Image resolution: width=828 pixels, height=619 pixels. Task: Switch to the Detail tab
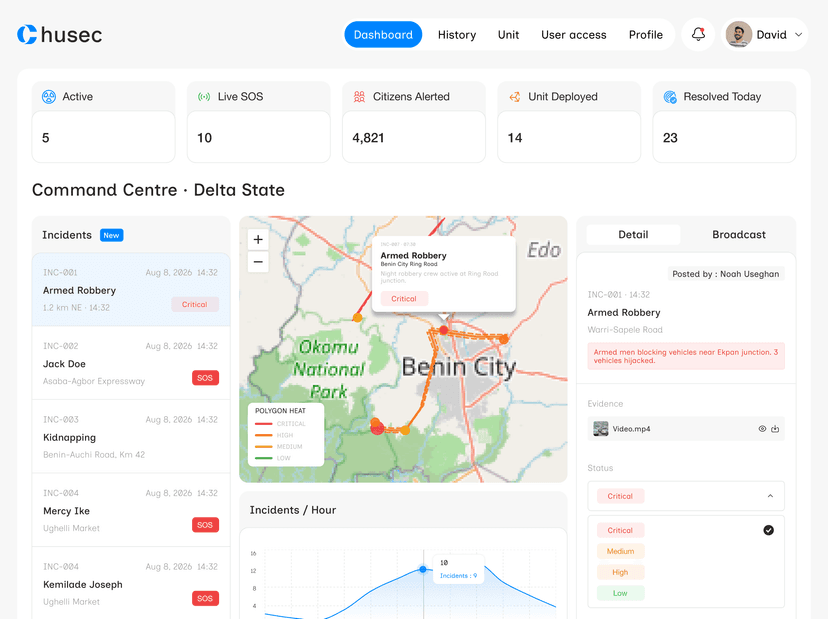tap(633, 235)
